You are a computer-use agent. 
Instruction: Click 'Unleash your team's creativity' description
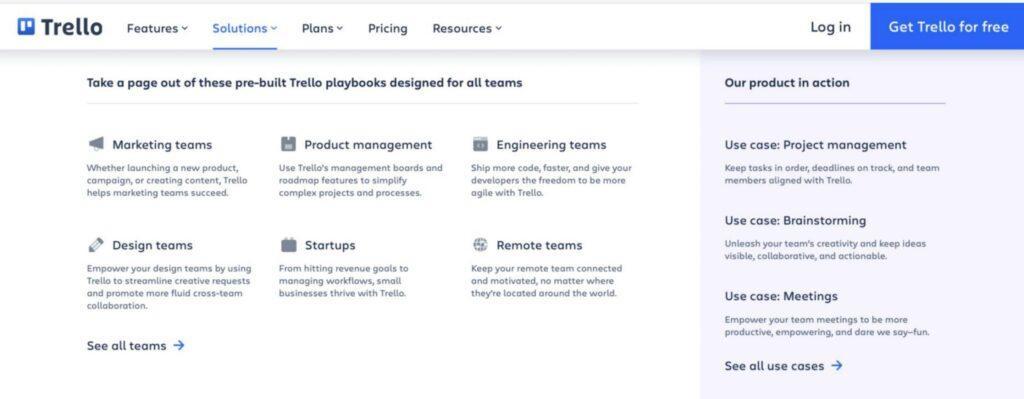coord(825,249)
